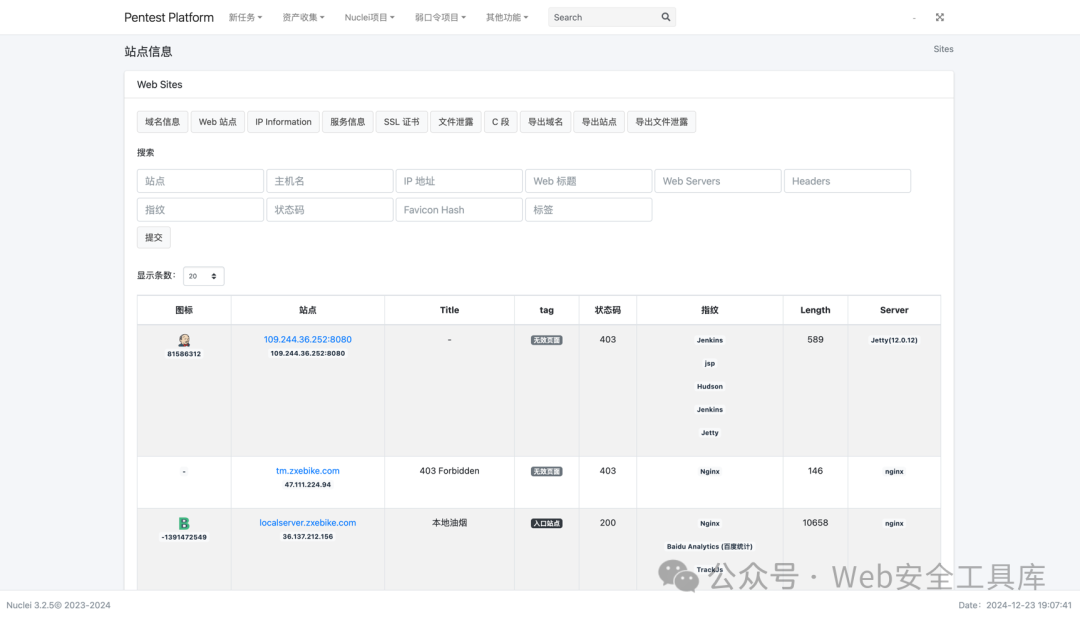Viewport: 1080px width, 620px height.
Task: Click the 入口站点 tag badge
Action: coord(546,524)
